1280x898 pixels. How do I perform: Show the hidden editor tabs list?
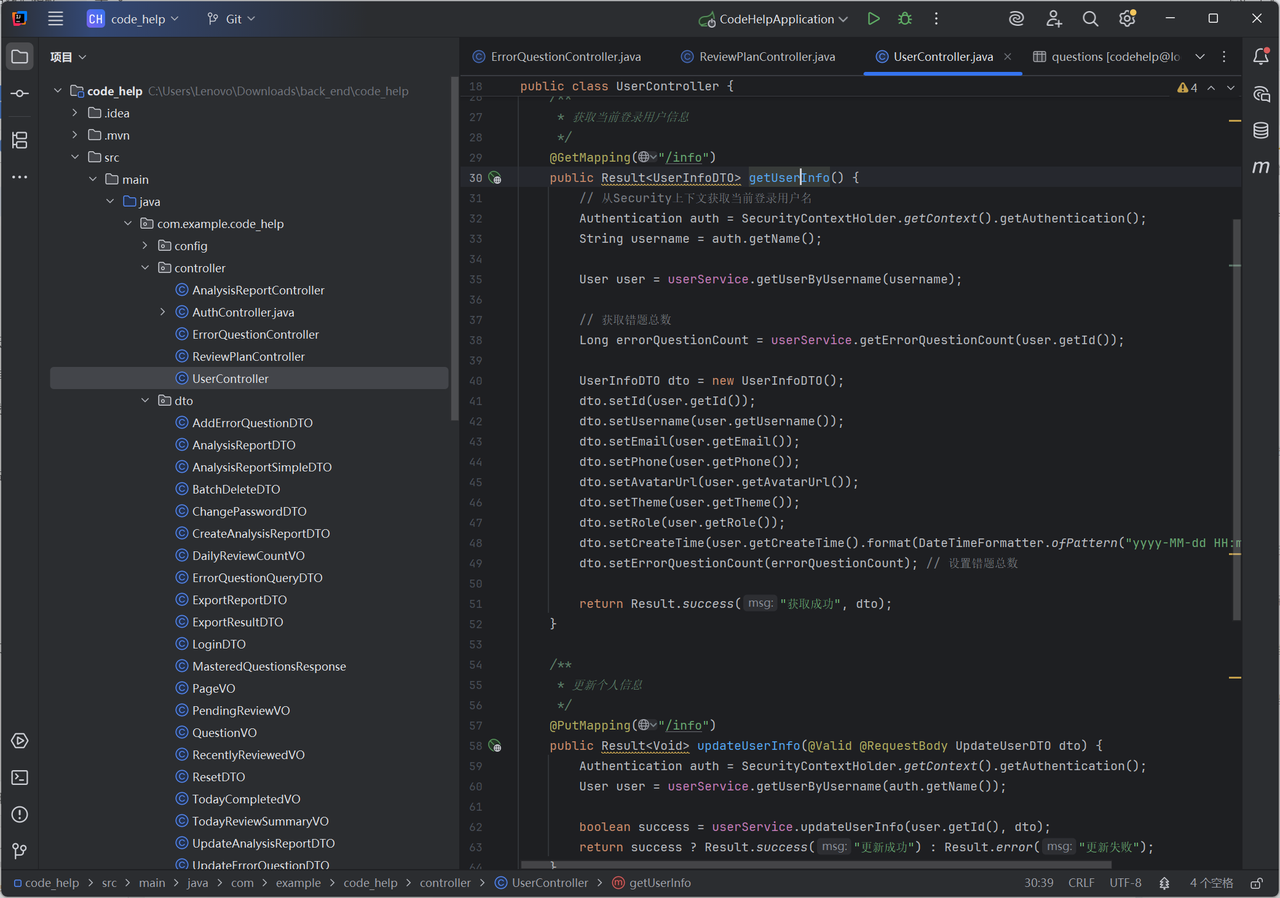coord(1200,57)
